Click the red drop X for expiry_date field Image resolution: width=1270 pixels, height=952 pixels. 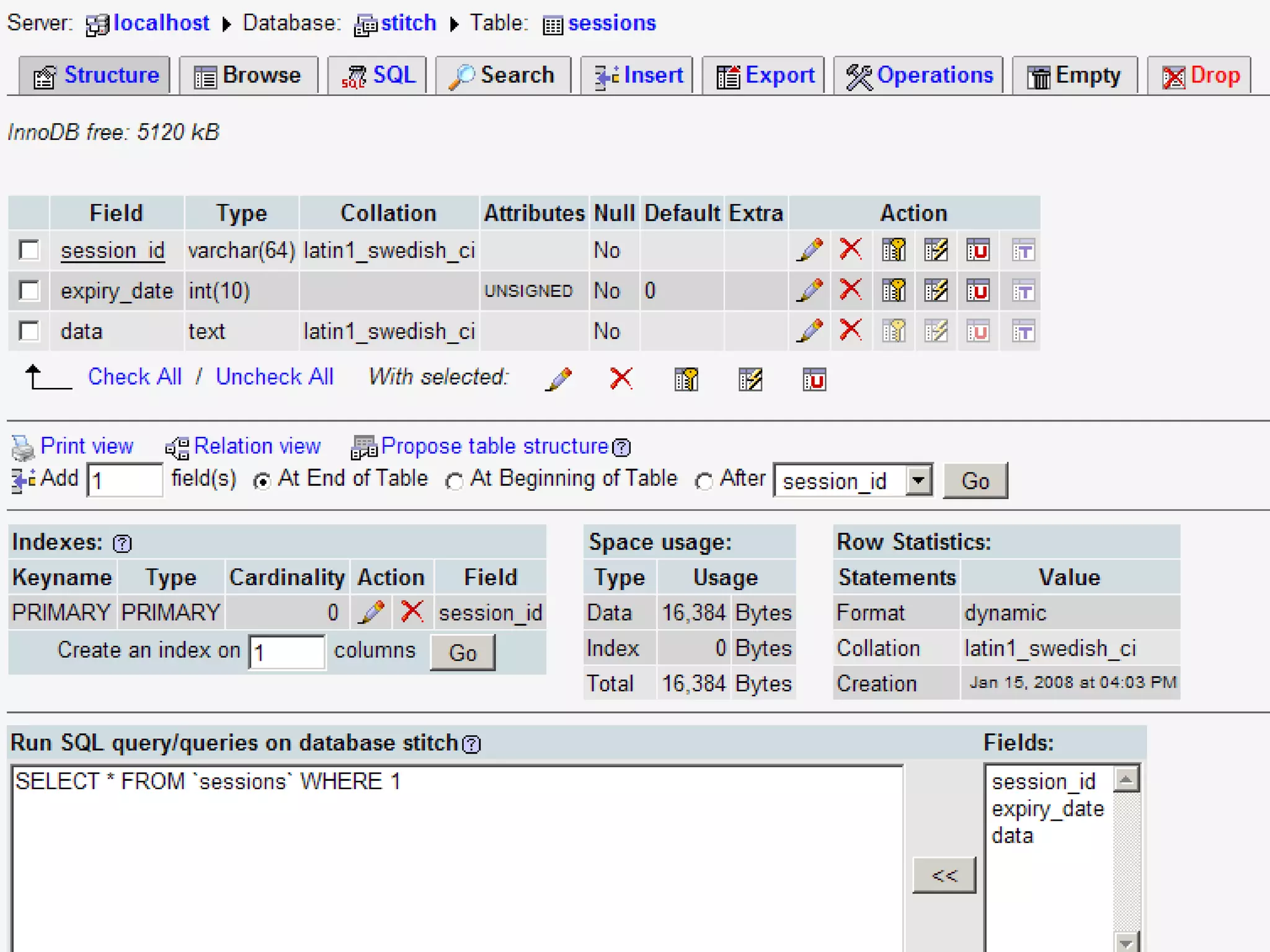850,289
